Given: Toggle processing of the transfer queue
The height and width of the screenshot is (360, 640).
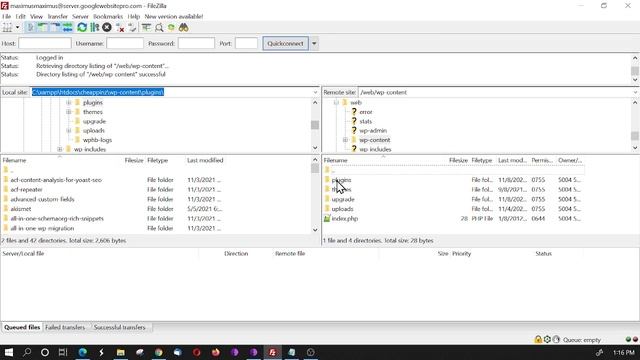Looking at the screenshot, I should click(x=95, y=27).
